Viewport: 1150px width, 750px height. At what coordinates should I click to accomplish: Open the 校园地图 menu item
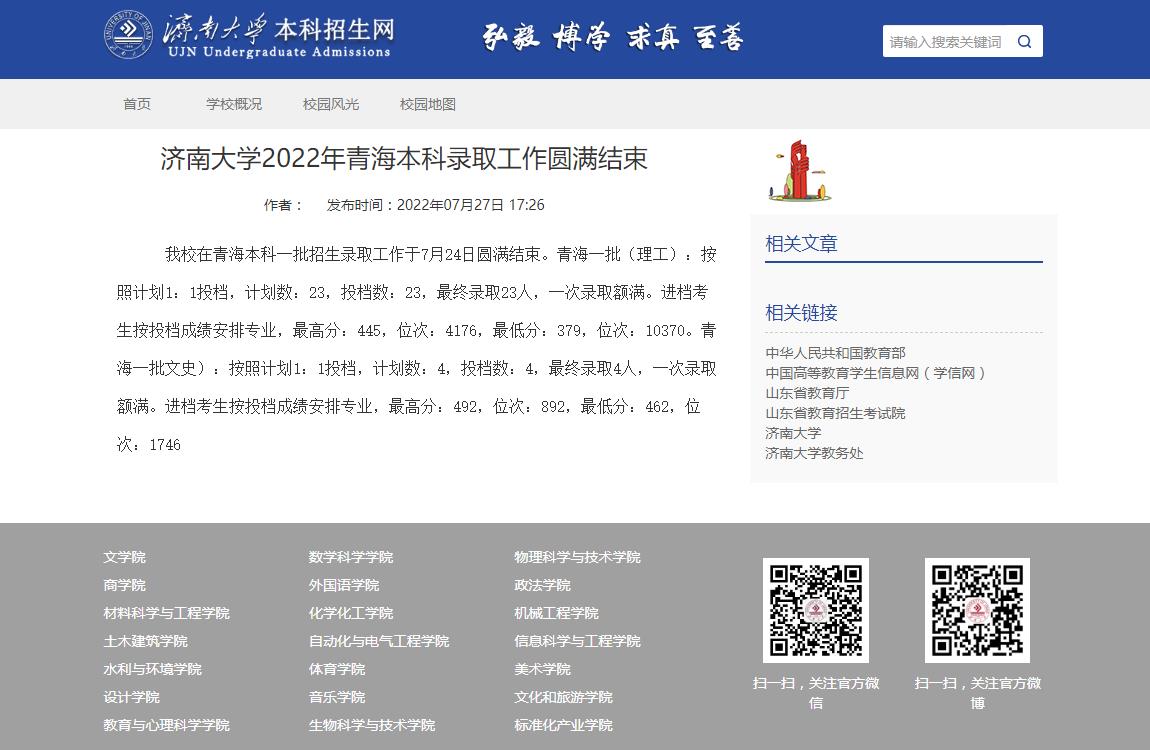point(428,104)
